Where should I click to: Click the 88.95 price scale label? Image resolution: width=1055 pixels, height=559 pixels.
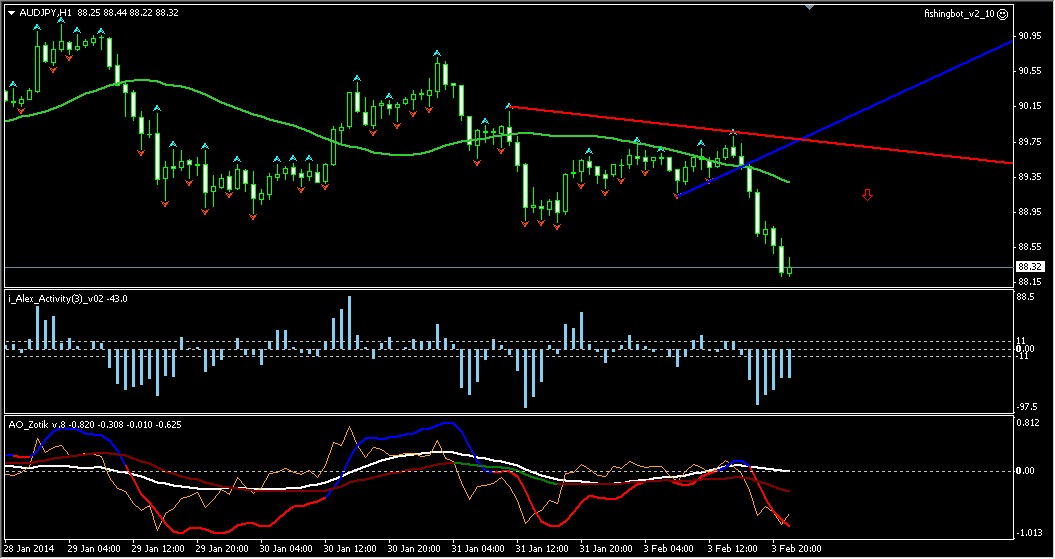point(1030,211)
